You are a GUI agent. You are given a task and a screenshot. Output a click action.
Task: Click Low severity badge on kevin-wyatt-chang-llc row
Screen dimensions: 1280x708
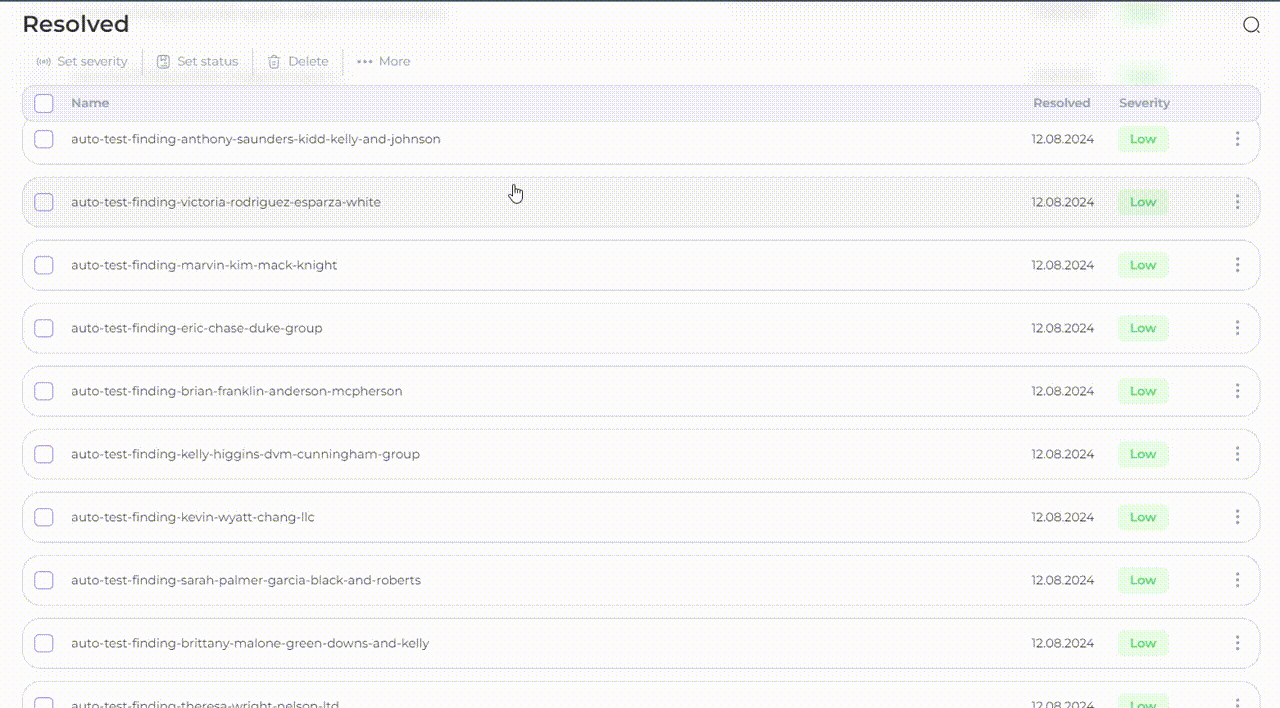[1143, 517]
